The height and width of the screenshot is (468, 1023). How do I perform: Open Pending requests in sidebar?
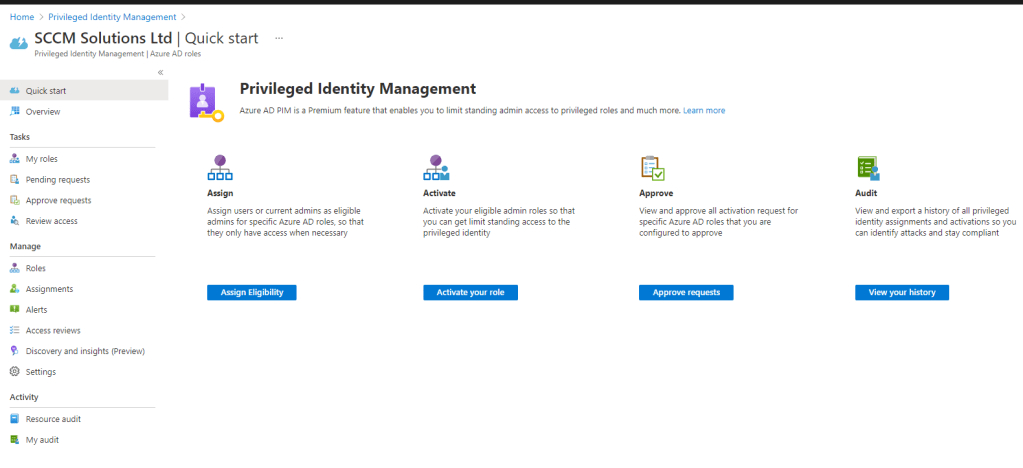pyautogui.click(x=57, y=180)
